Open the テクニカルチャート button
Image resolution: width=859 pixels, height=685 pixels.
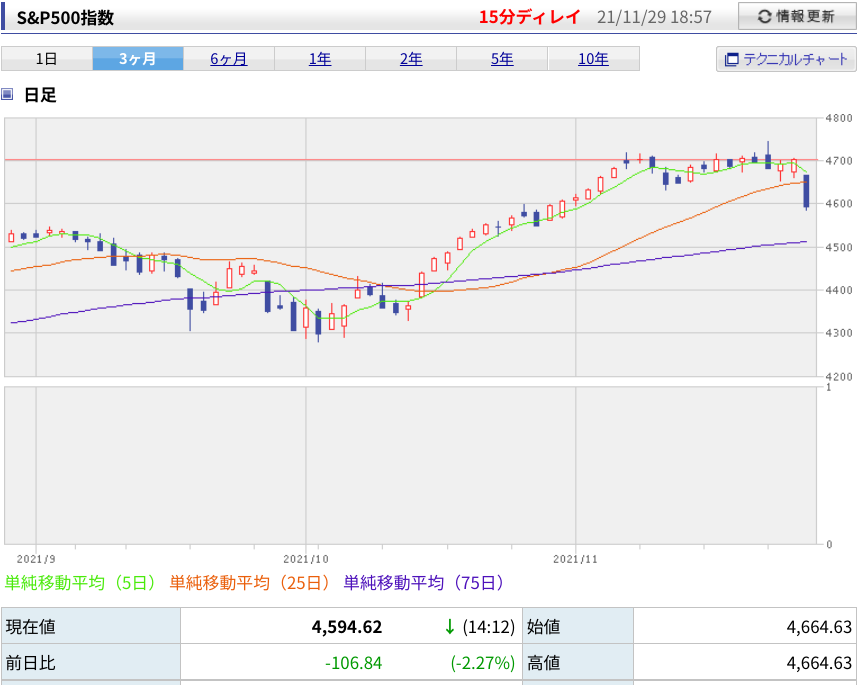click(x=786, y=59)
